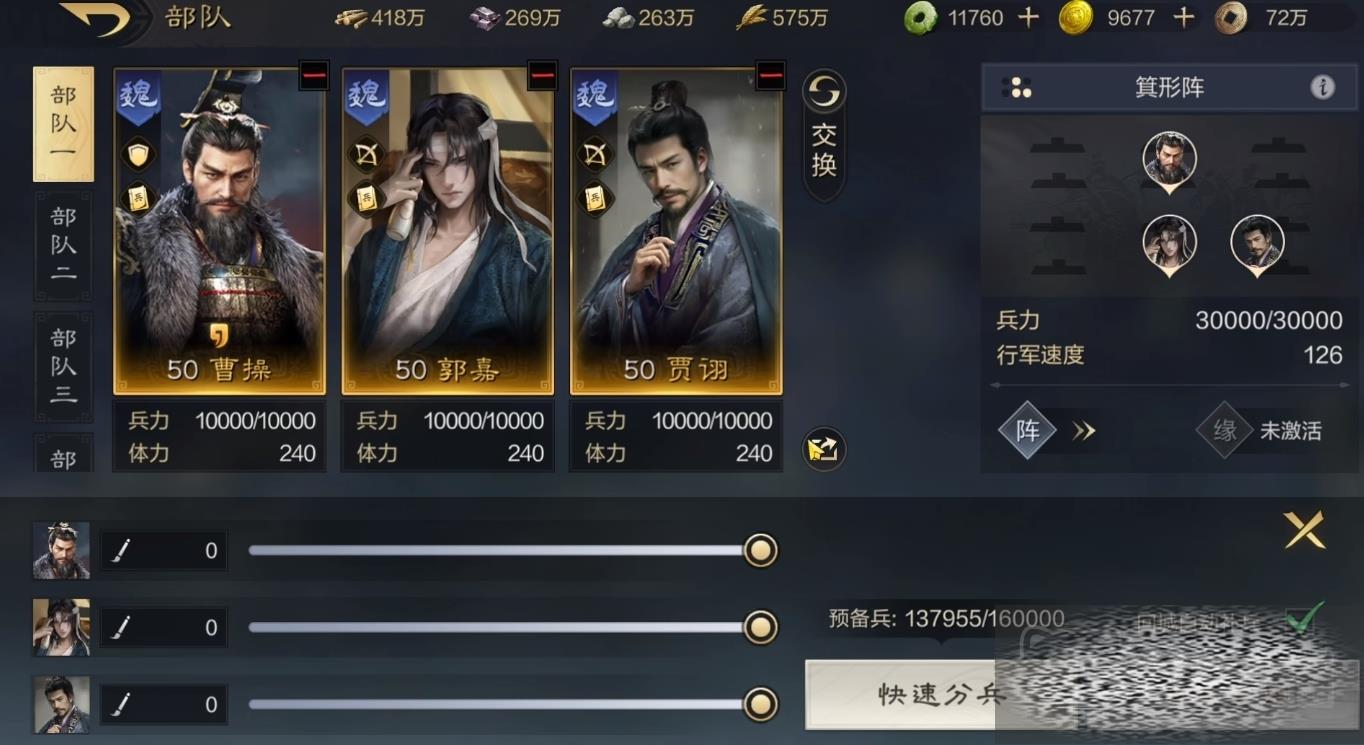
Task: Remove 曹操 with the red minus icon
Action: [x=314, y=76]
